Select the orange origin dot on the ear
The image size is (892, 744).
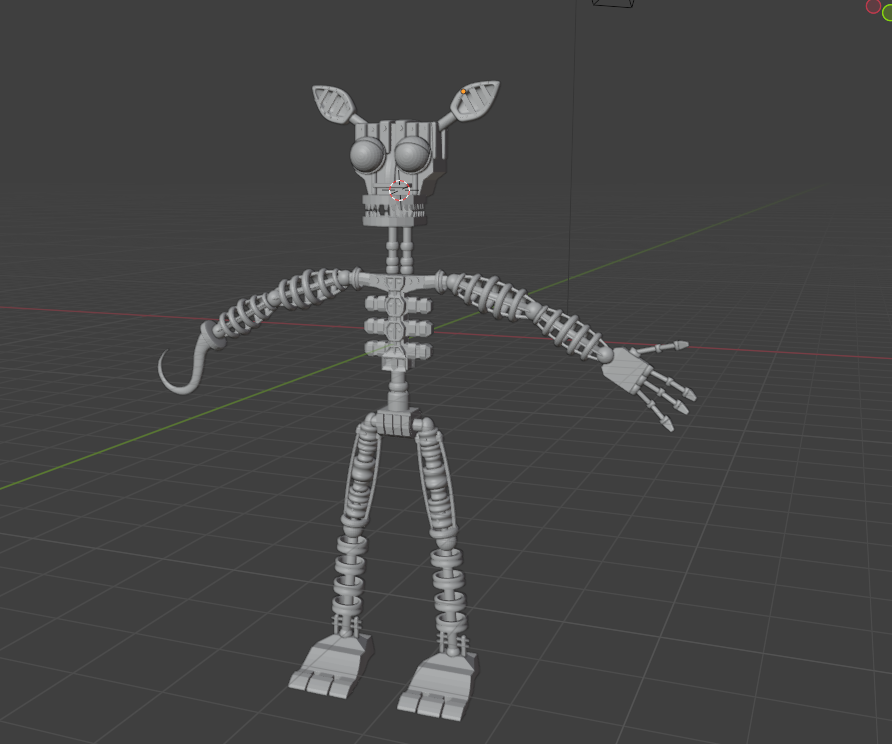(464, 91)
